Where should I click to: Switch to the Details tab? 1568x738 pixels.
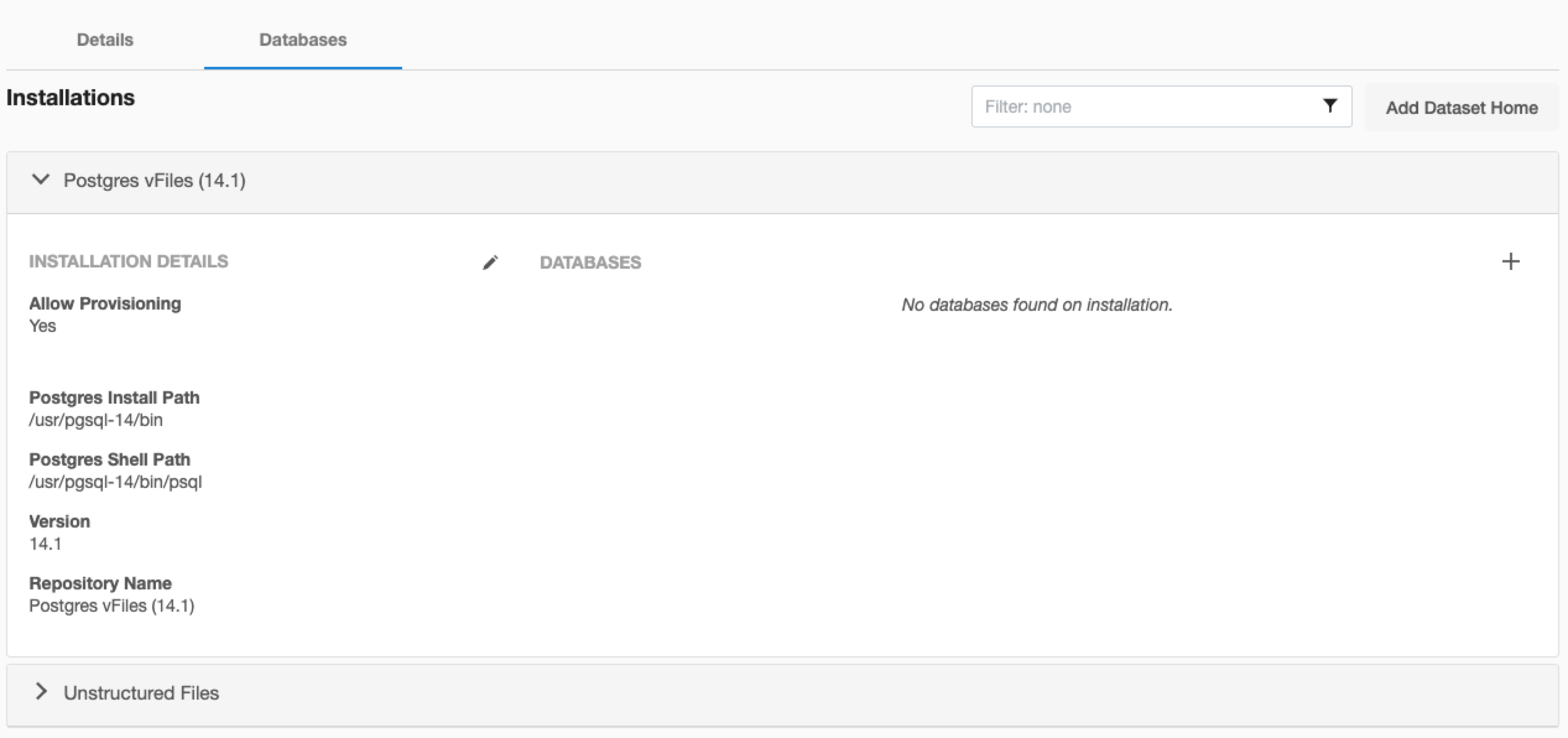105,40
